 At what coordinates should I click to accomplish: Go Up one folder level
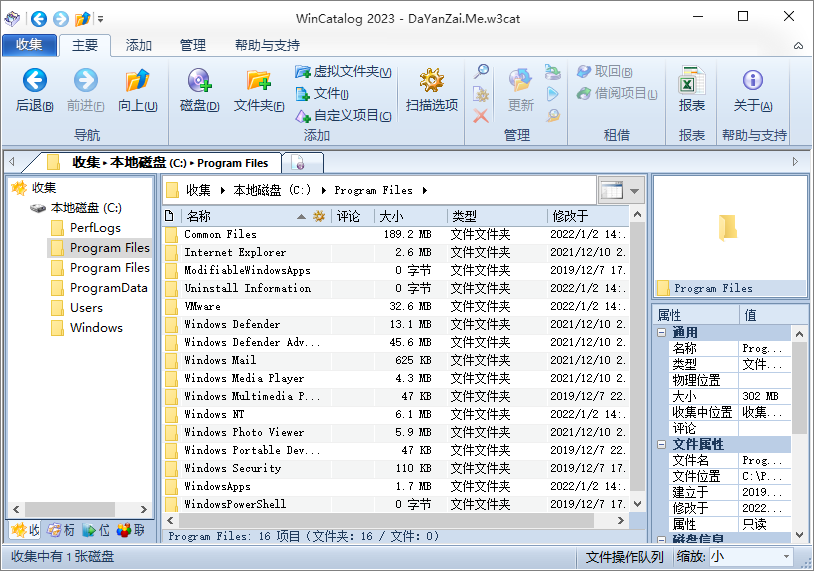pyautogui.click(x=137, y=90)
